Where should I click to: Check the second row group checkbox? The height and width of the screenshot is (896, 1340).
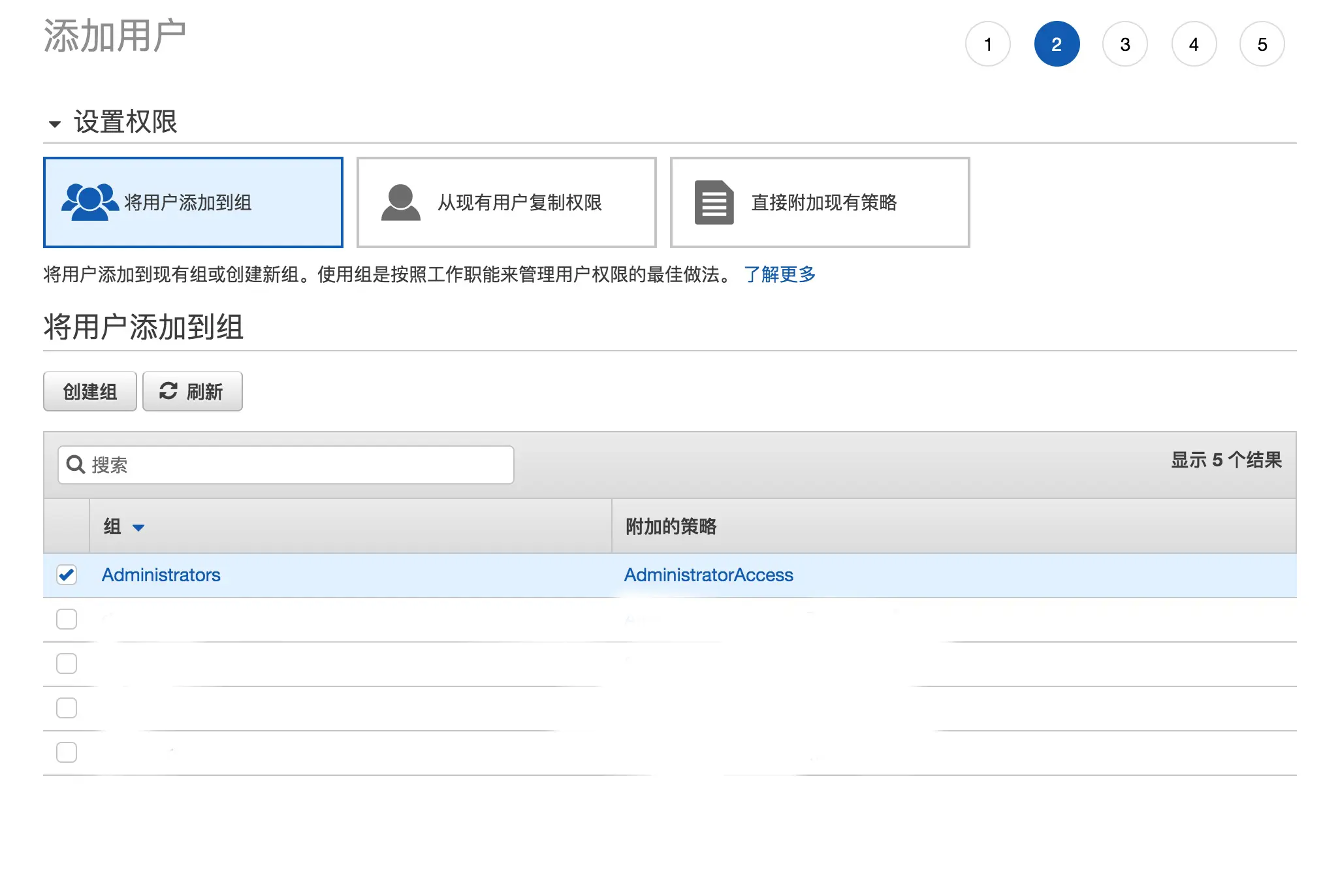pos(67,619)
